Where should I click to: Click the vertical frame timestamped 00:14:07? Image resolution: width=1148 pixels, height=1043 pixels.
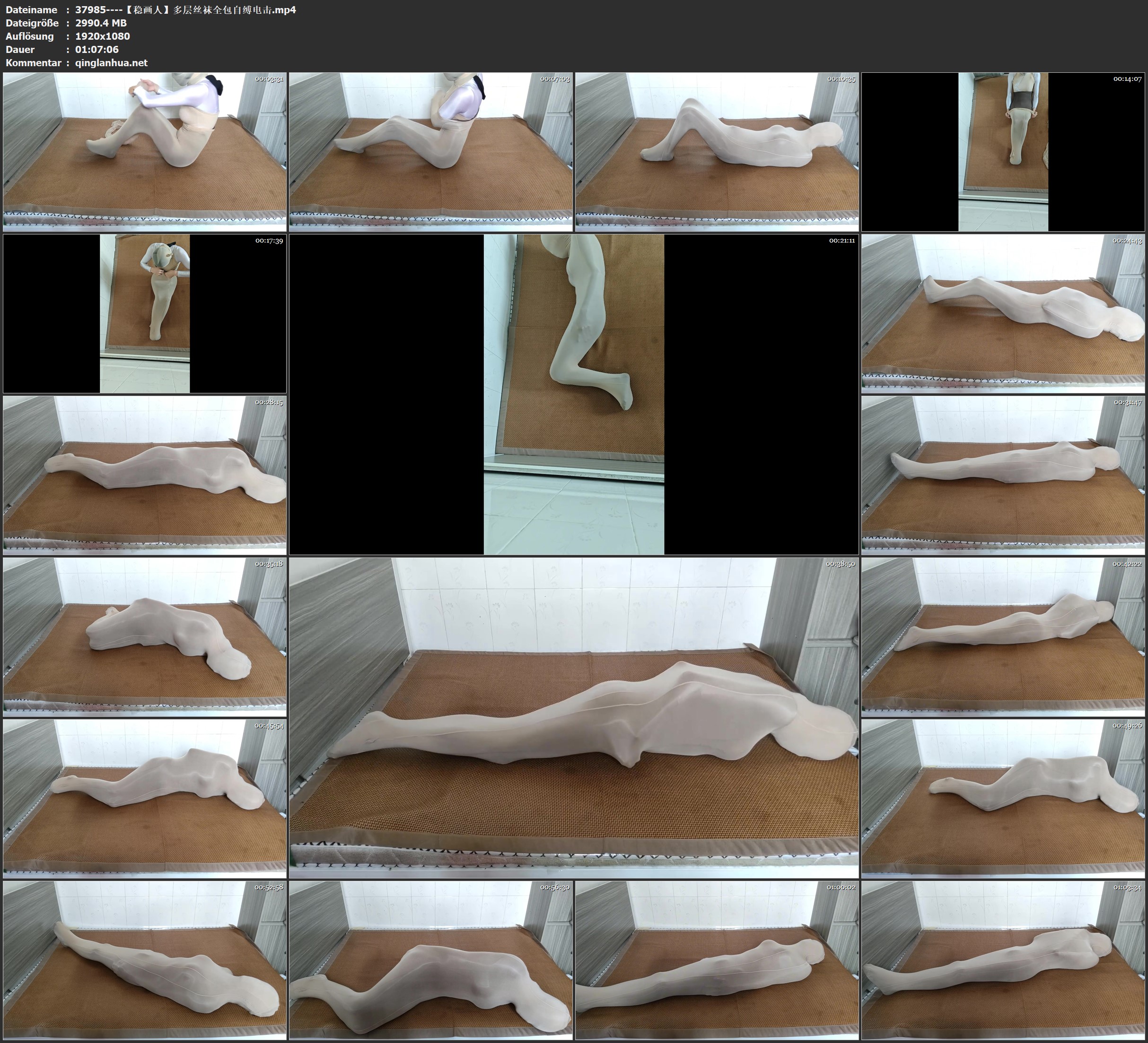(x=1003, y=151)
